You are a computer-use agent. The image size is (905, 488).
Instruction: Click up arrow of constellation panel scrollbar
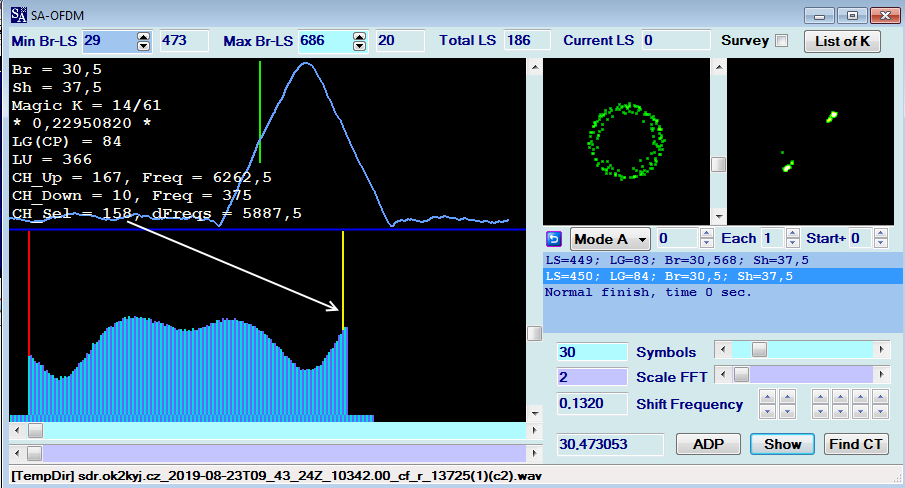(x=719, y=67)
